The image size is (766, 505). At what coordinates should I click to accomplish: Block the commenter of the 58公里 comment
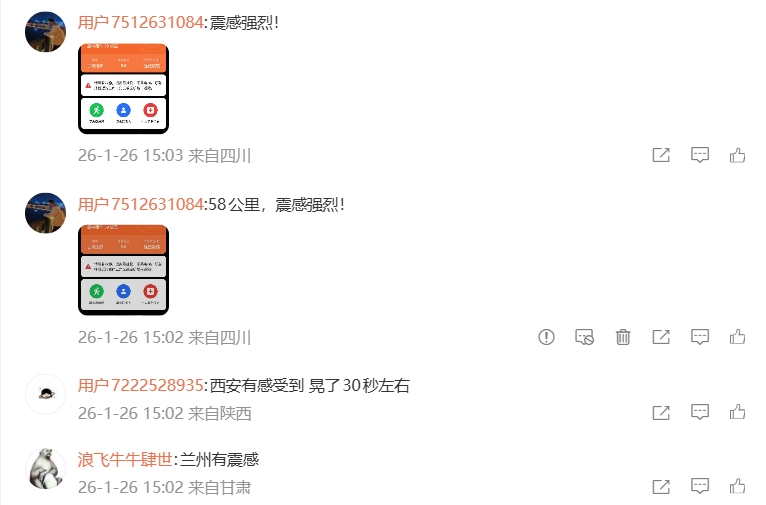click(x=584, y=337)
